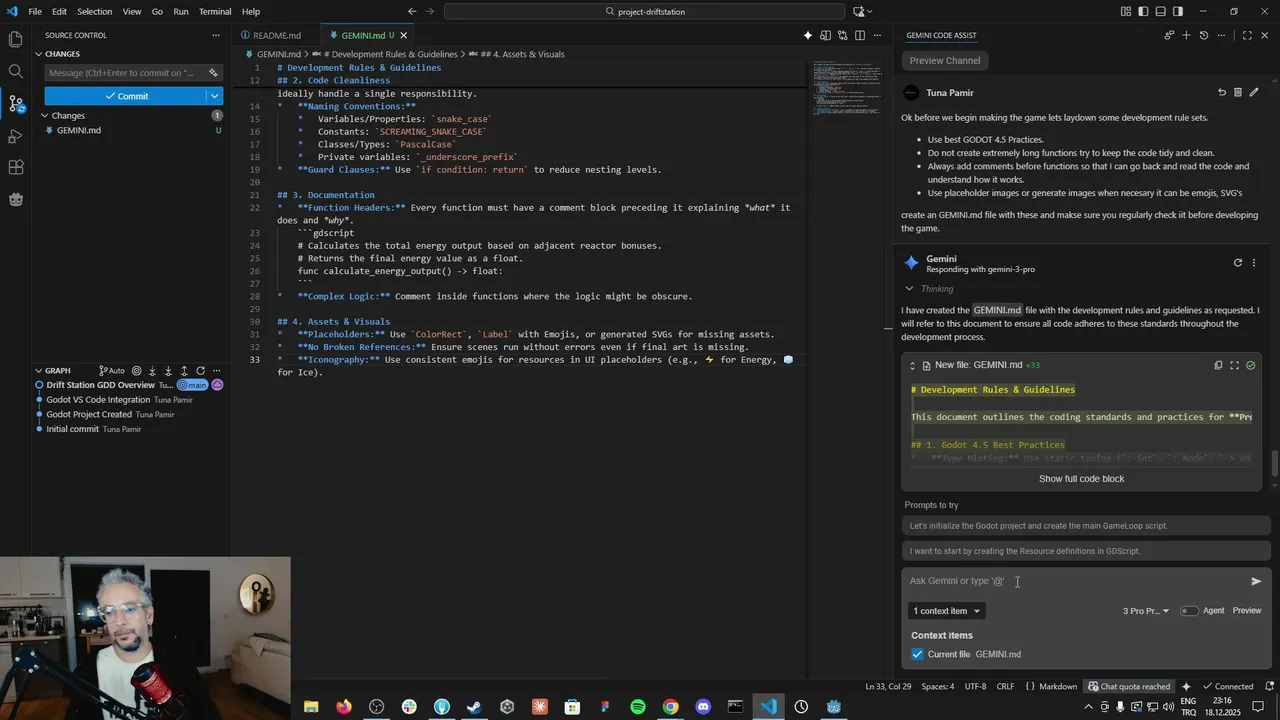Viewport: 1280px width, 720px height.
Task: Regenerate the Gemini response
Action: pos(1237,263)
